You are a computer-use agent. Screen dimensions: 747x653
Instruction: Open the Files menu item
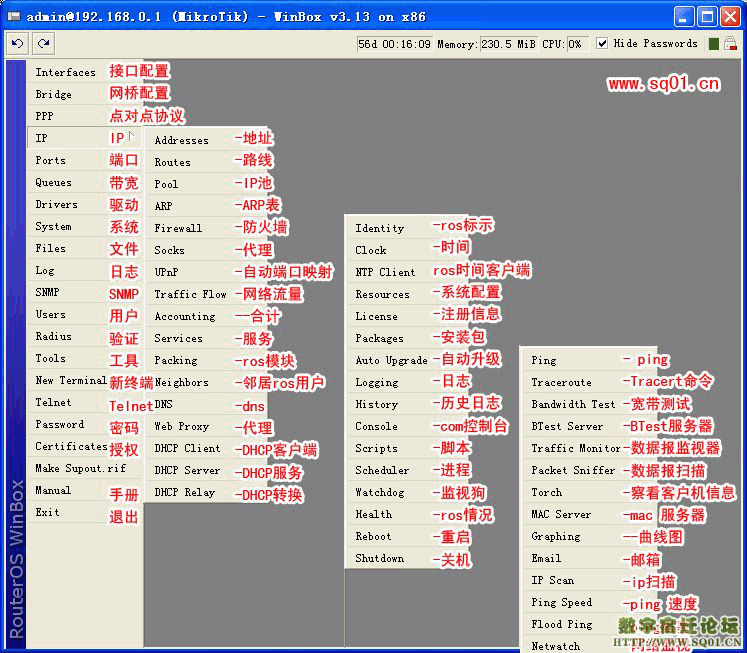pos(85,248)
